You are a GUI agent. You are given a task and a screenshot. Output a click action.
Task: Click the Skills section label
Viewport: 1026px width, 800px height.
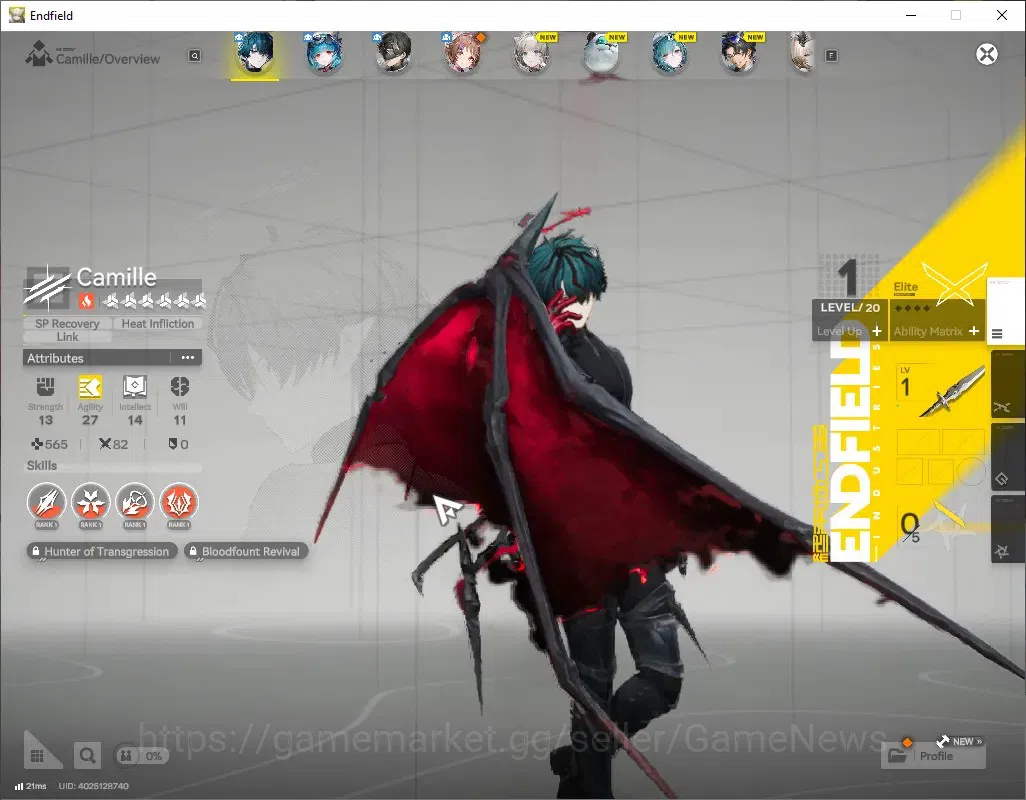tap(42, 465)
